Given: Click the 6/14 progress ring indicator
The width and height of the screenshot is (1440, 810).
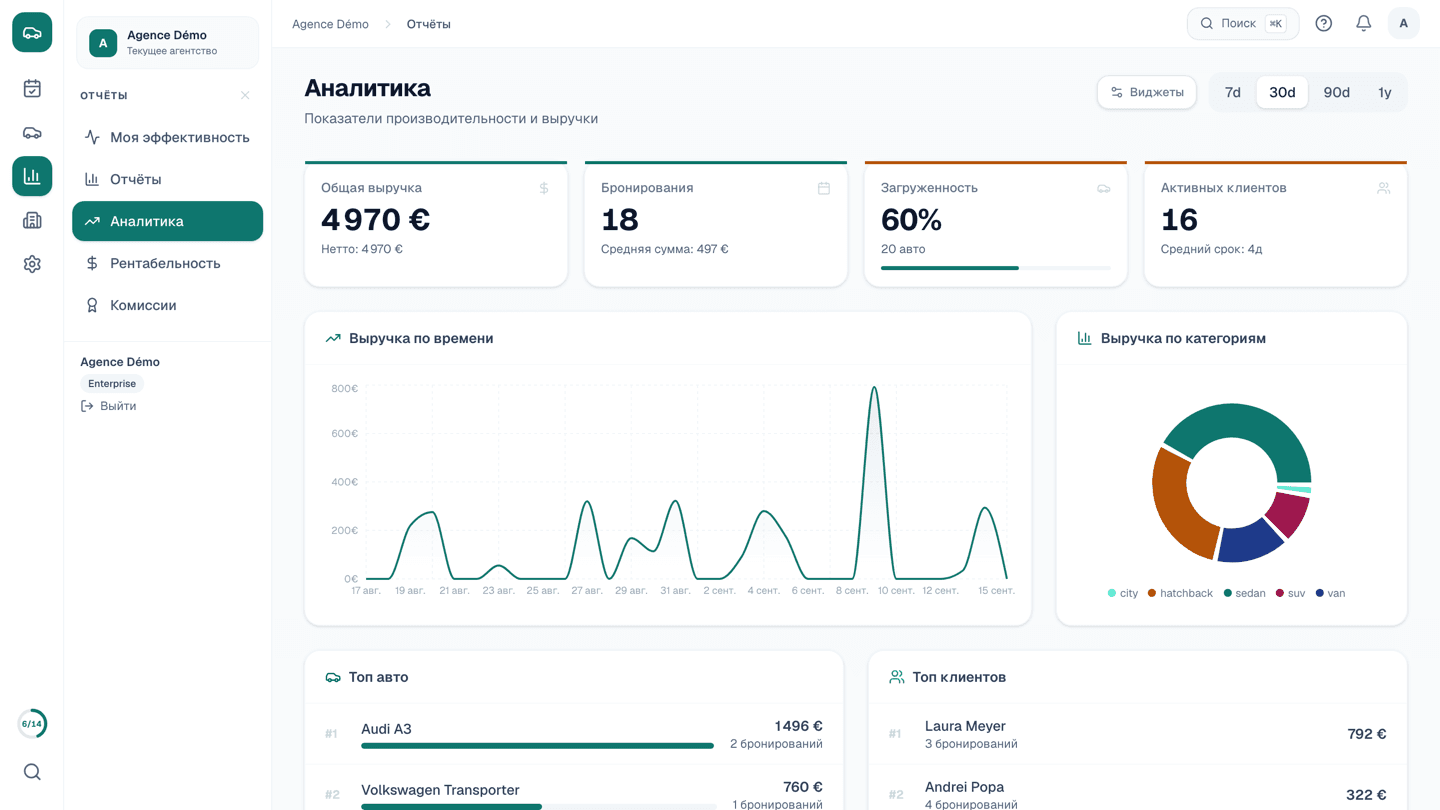Looking at the screenshot, I should pyautogui.click(x=32, y=724).
